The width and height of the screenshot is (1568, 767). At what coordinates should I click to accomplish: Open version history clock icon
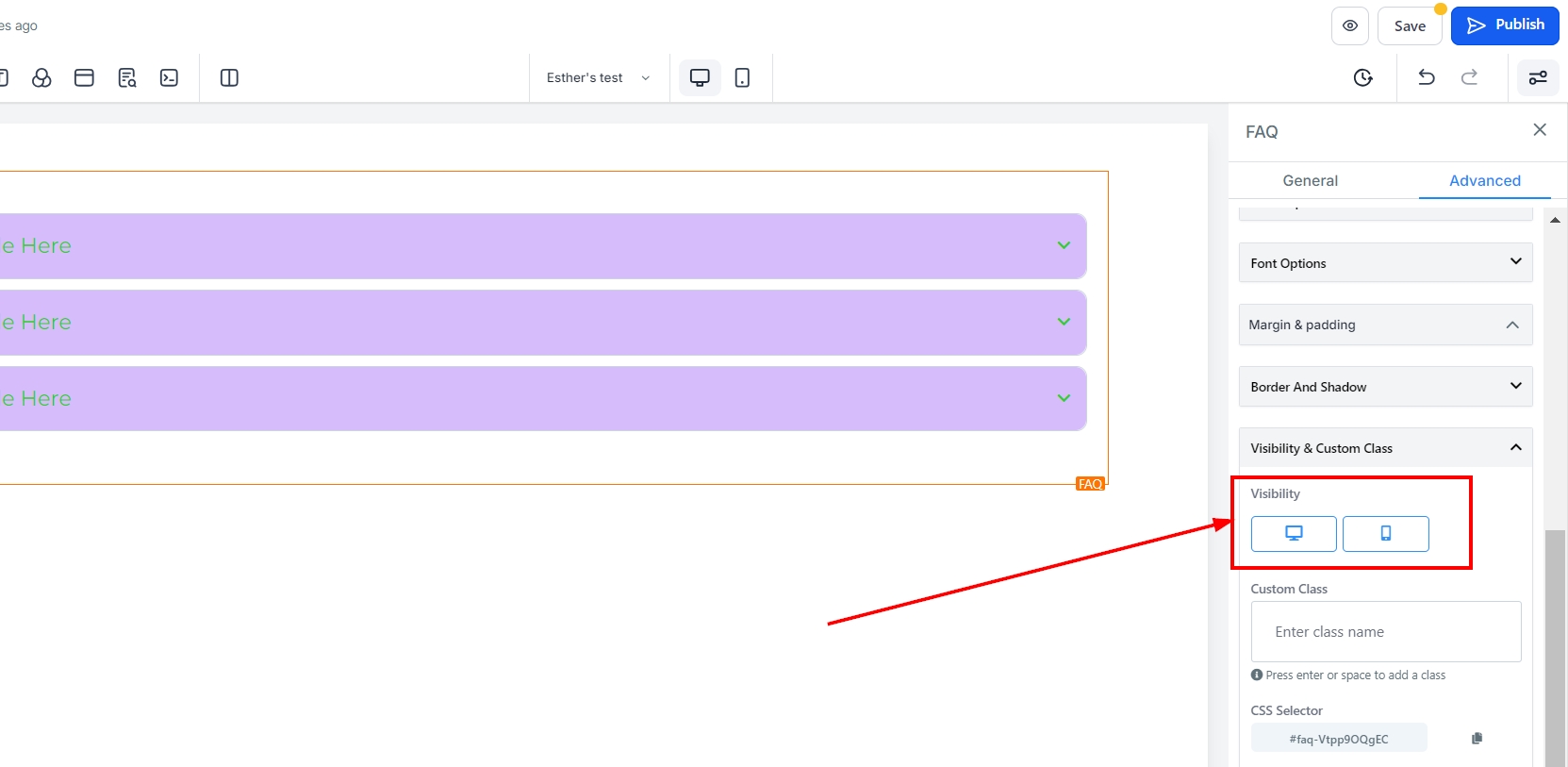pyautogui.click(x=1362, y=77)
